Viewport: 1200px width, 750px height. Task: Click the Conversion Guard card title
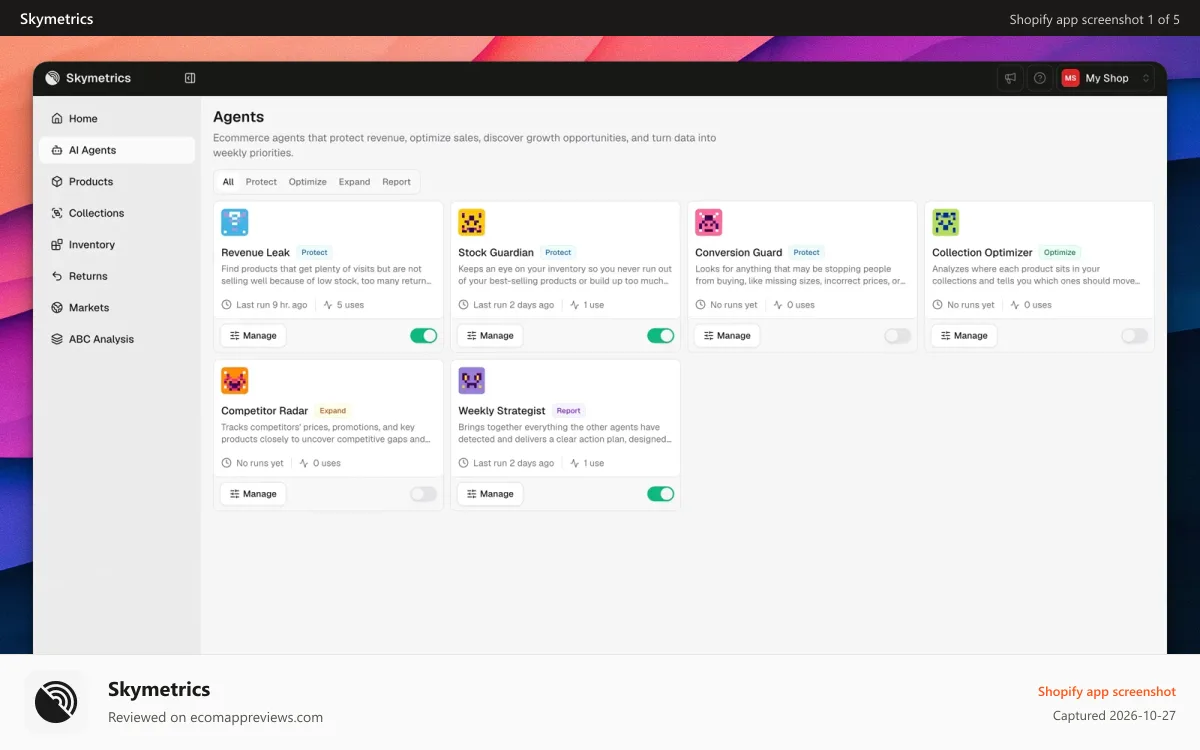pos(738,253)
